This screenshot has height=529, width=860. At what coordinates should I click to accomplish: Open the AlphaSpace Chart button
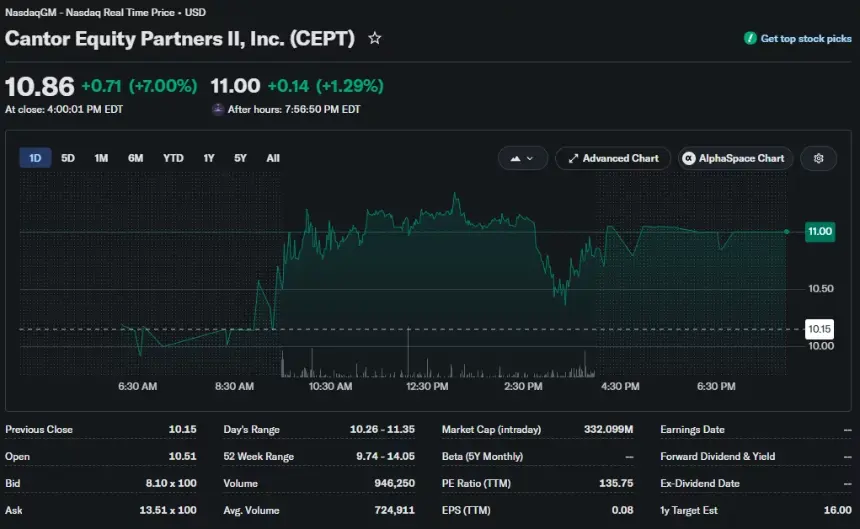click(735, 158)
